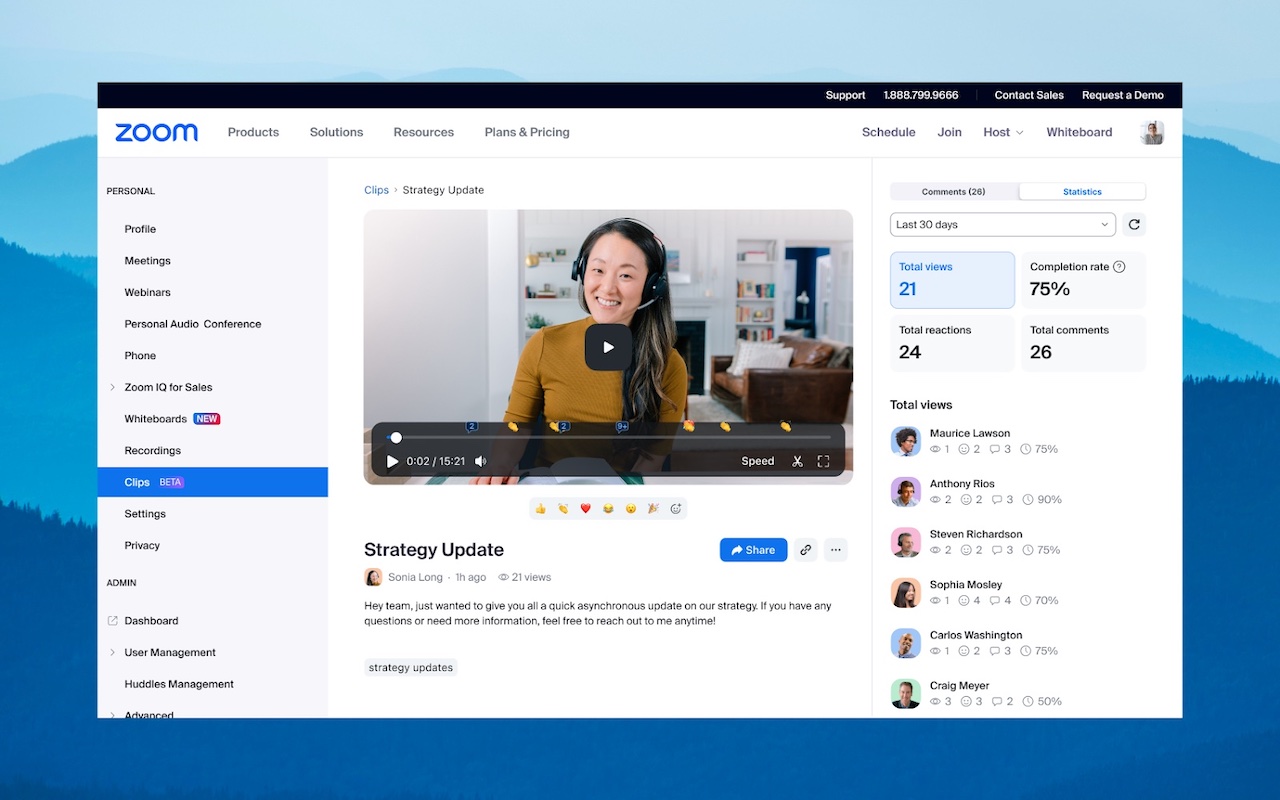This screenshot has height=800, width=1280.
Task: React with the thumbs up emoji
Action: pos(540,509)
